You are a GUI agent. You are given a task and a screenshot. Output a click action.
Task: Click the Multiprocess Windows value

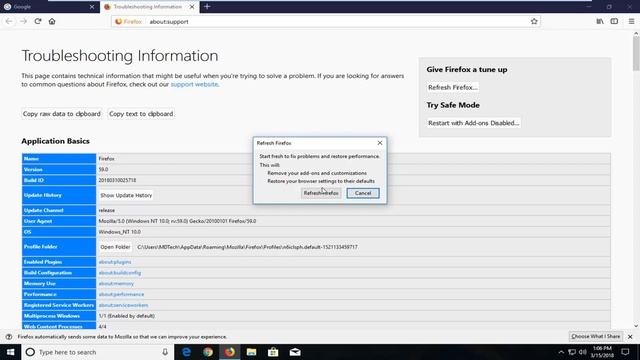coord(127,316)
